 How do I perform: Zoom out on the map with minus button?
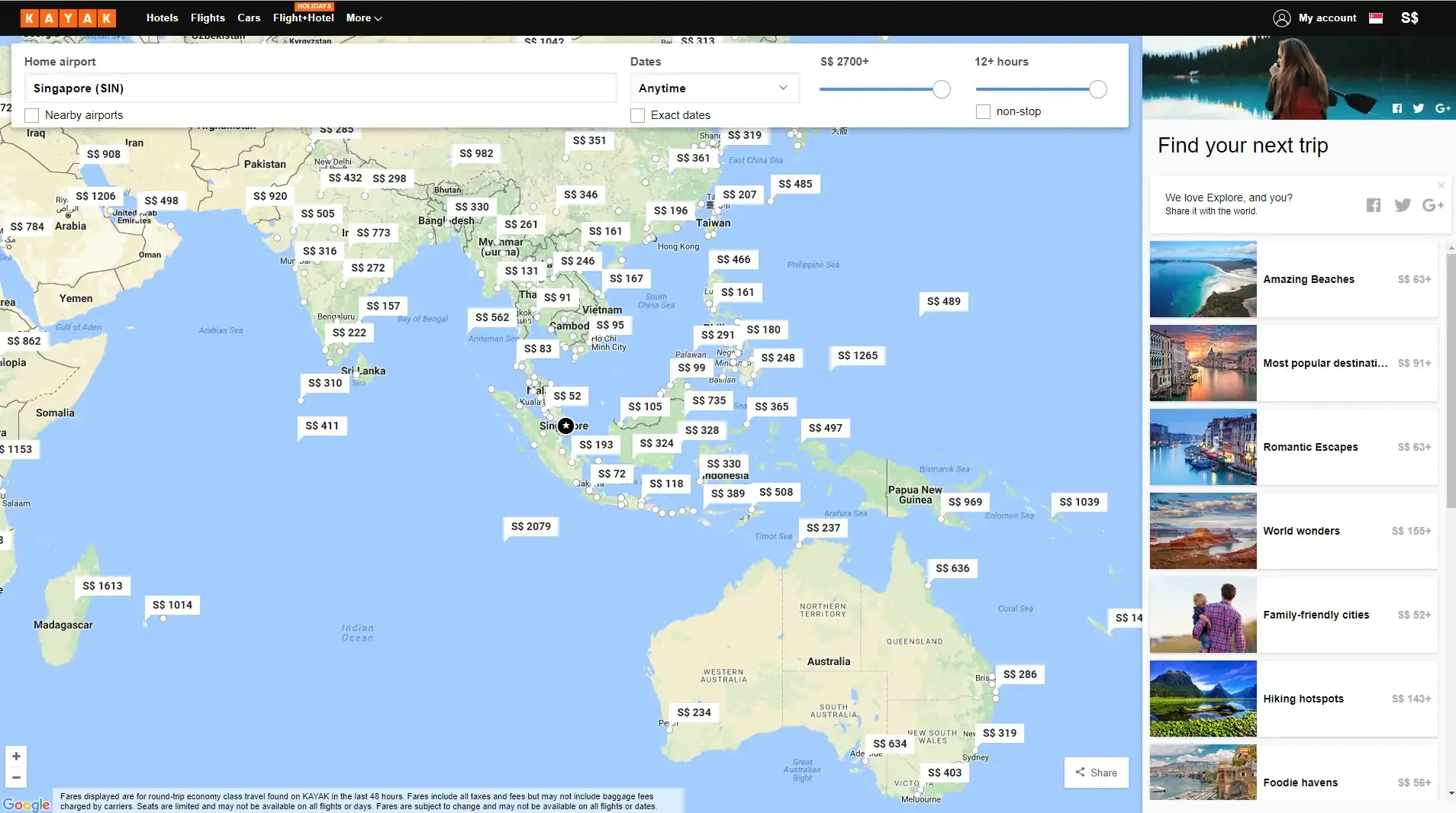coord(16,777)
